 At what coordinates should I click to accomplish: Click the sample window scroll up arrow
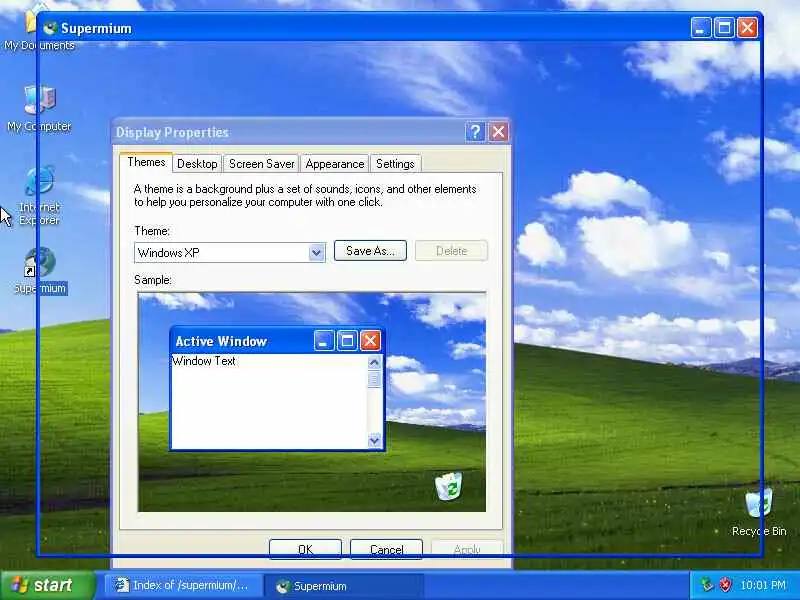pos(374,362)
